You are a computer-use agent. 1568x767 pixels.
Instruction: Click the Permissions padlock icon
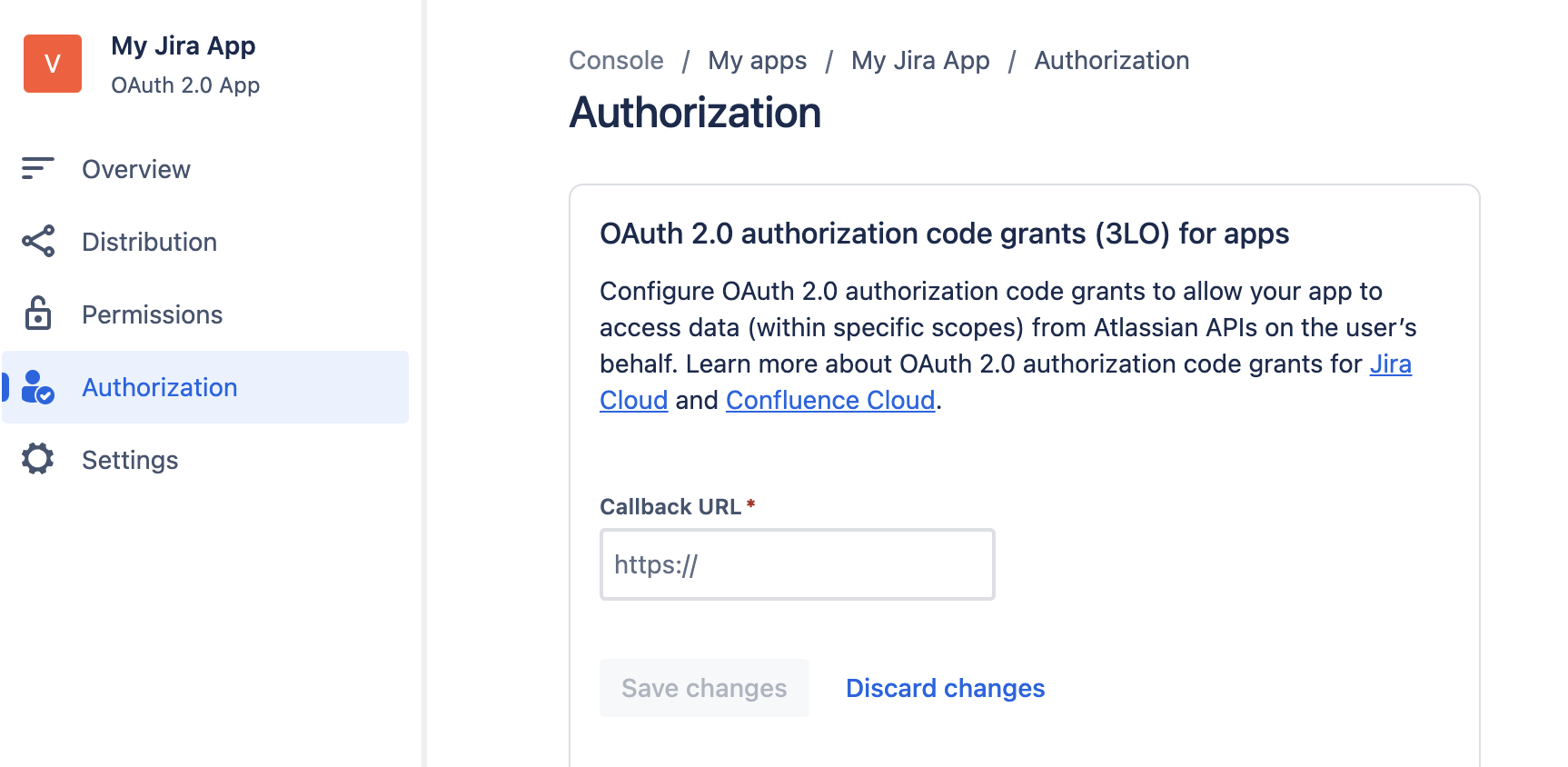pyautogui.click(x=36, y=314)
